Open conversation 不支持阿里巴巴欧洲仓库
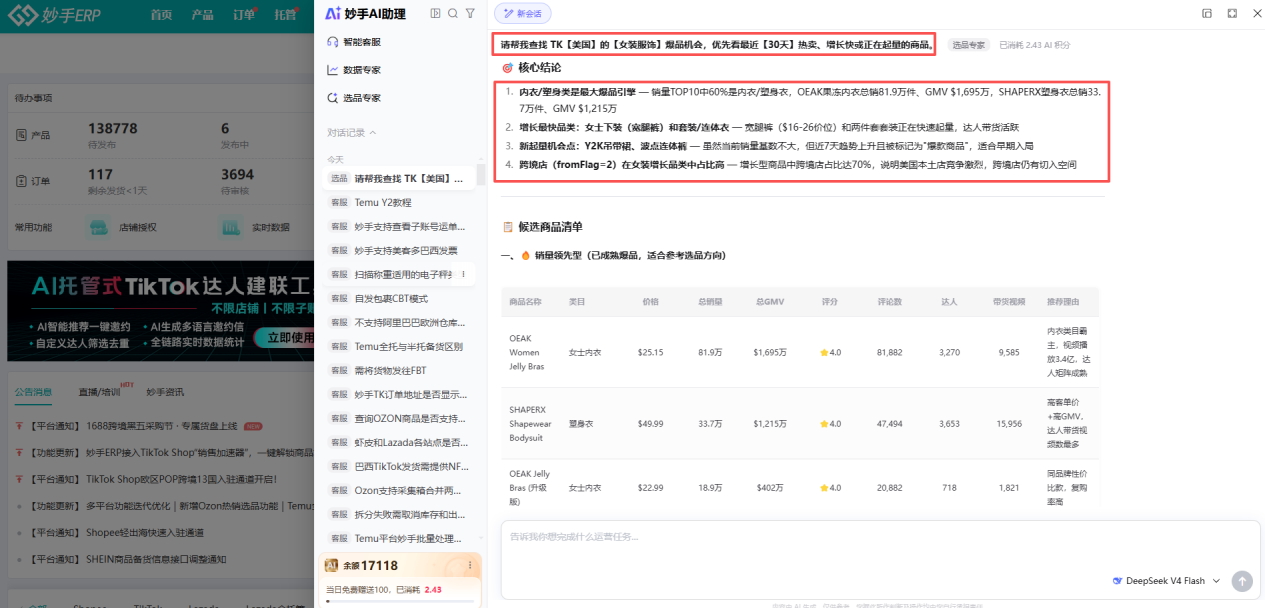 click(x=398, y=322)
